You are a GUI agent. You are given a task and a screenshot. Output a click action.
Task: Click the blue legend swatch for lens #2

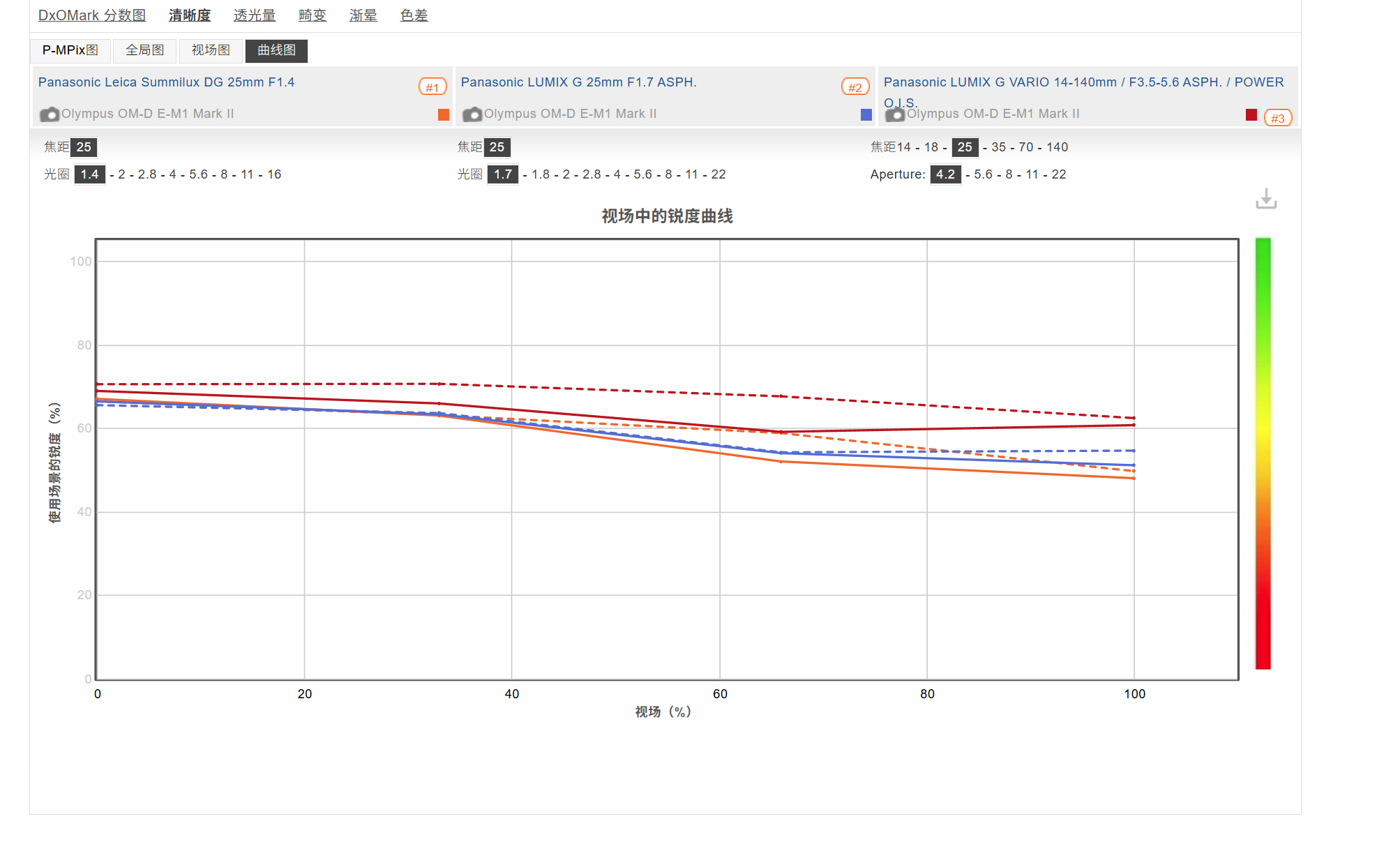coord(866,114)
